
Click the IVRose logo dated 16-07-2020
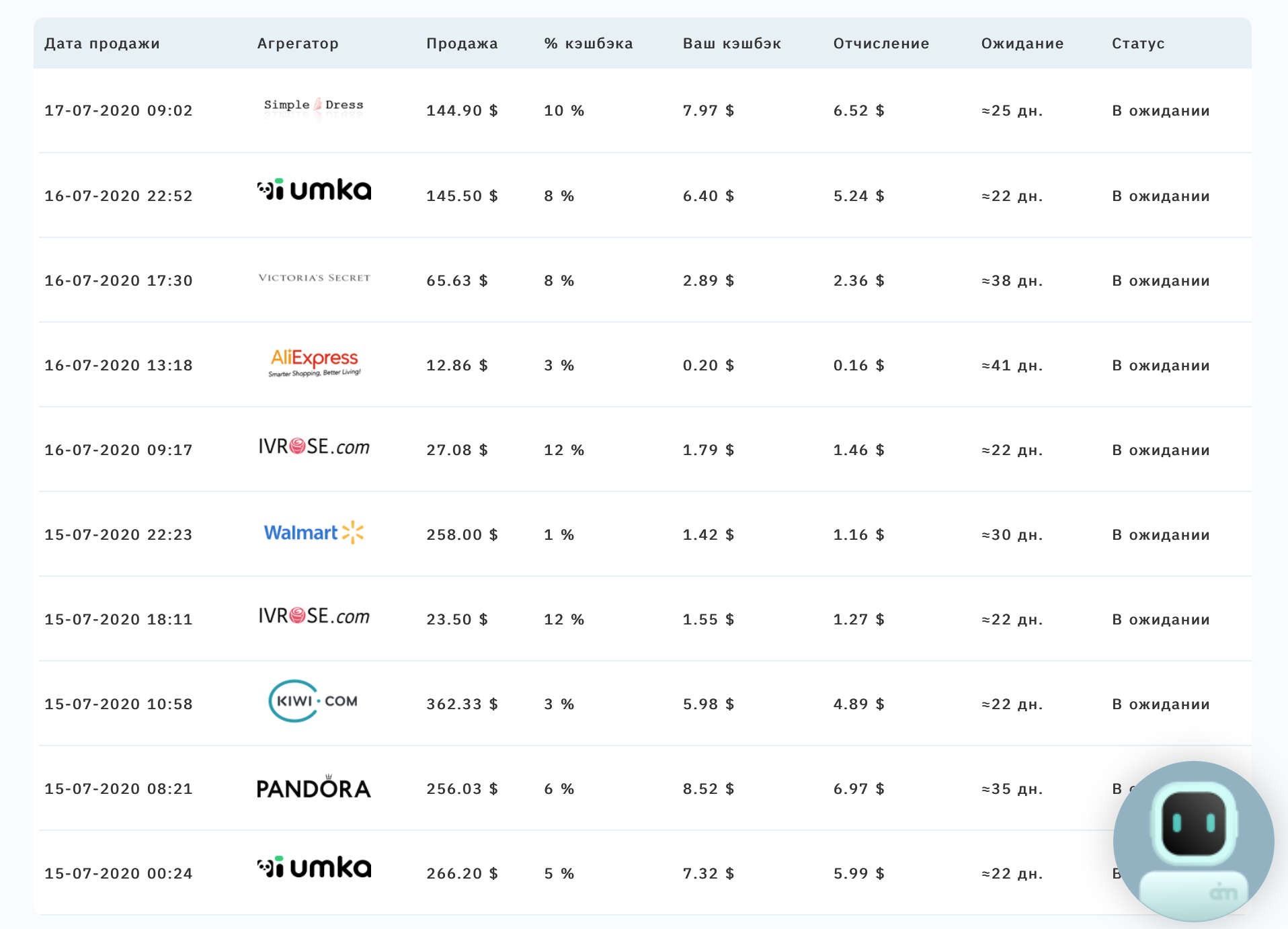(313, 447)
